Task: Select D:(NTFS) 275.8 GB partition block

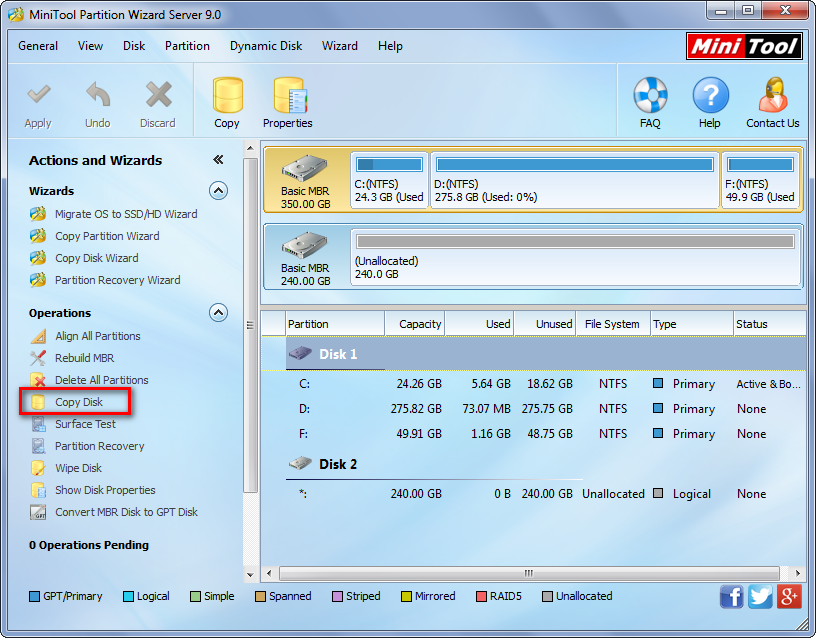Action: [x=575, y=180]
